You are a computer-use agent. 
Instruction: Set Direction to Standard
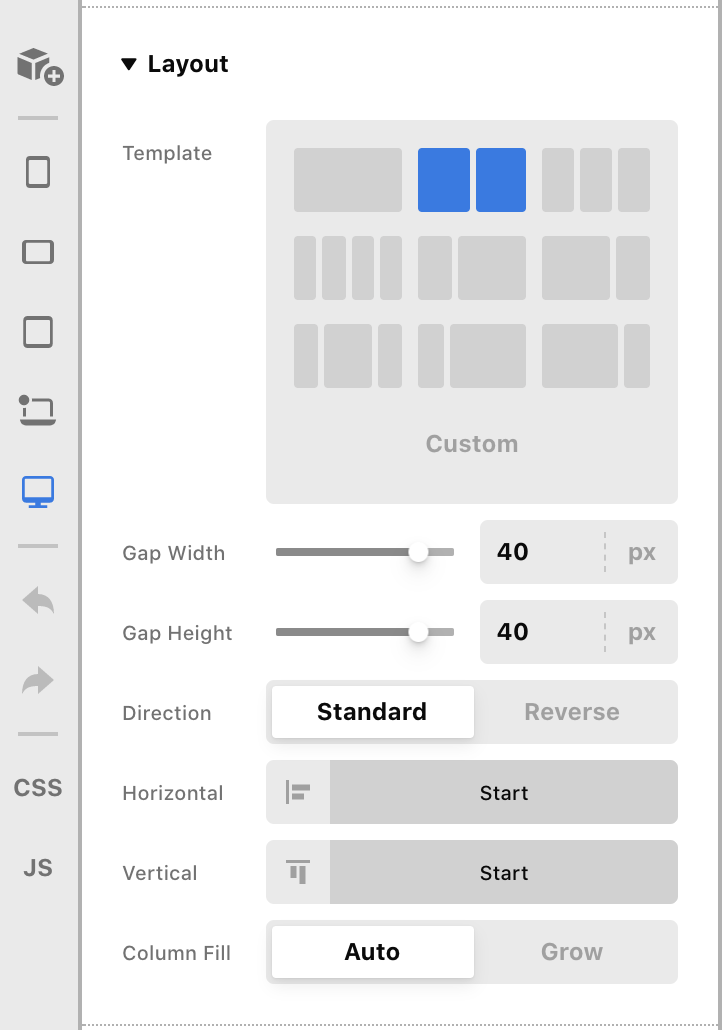(x=372, y=712)
